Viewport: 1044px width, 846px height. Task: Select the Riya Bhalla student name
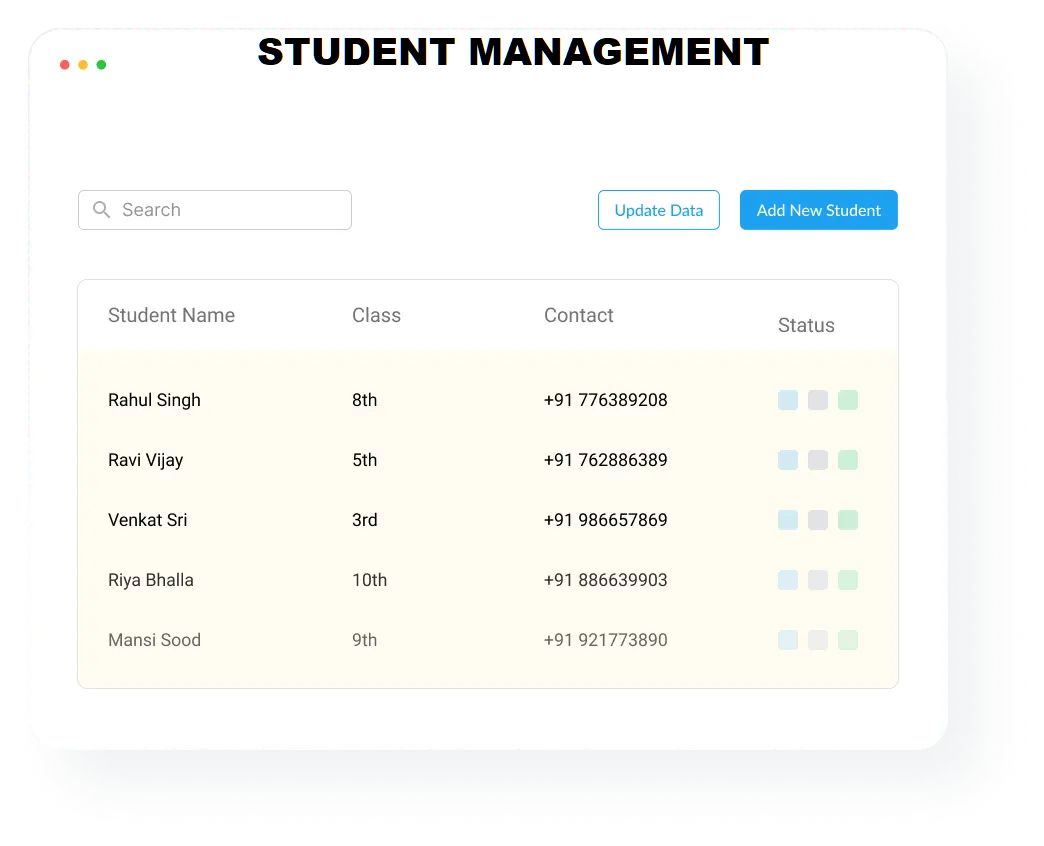pyautogui.click(x=151, y=580)
